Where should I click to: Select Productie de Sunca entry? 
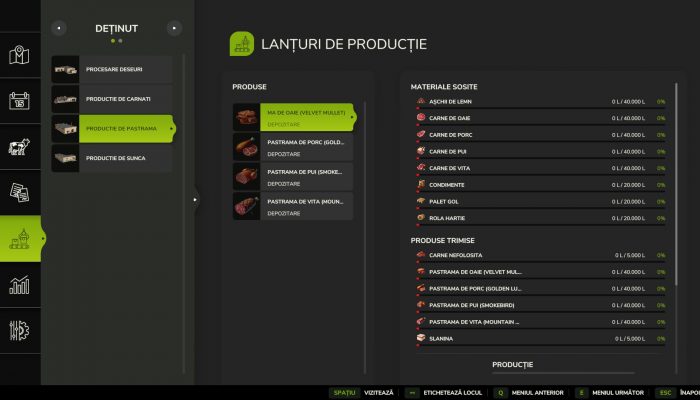pos(112,158)
